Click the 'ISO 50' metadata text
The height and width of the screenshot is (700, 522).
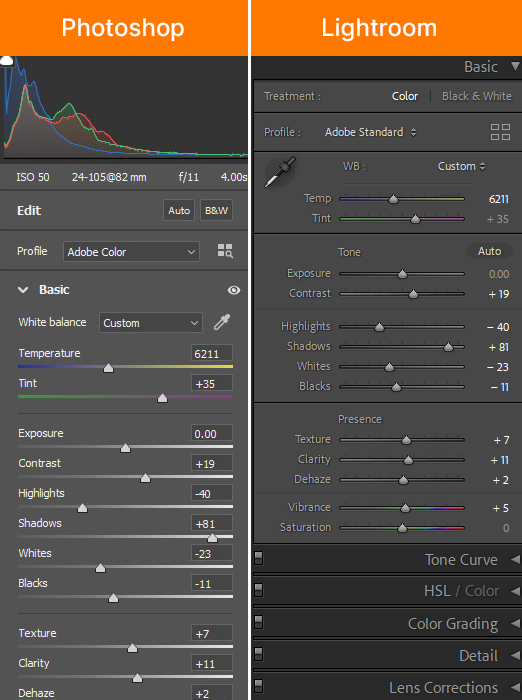[x=33, y=177]
